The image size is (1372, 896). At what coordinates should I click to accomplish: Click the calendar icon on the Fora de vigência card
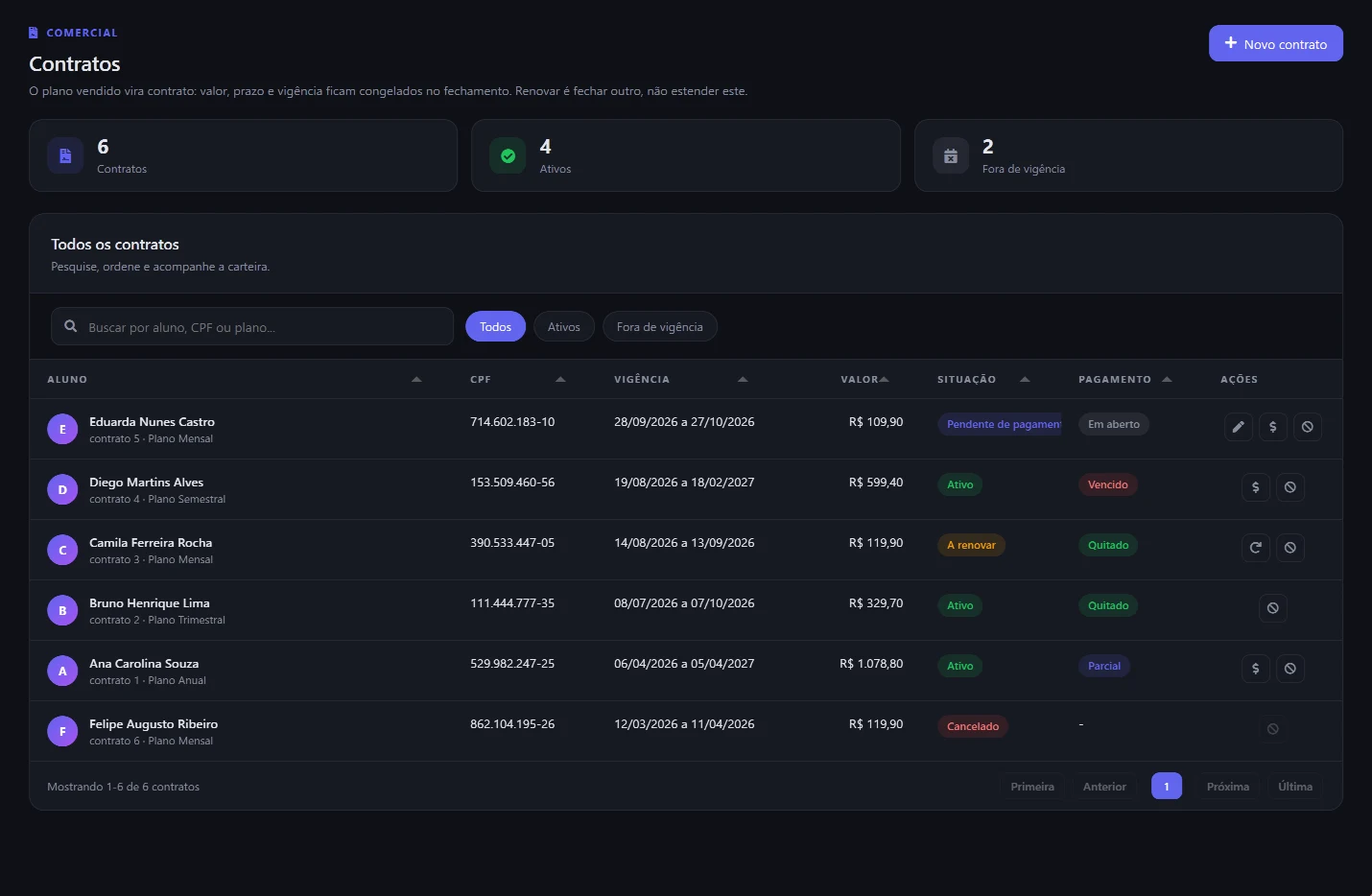(x=951, y=155)
